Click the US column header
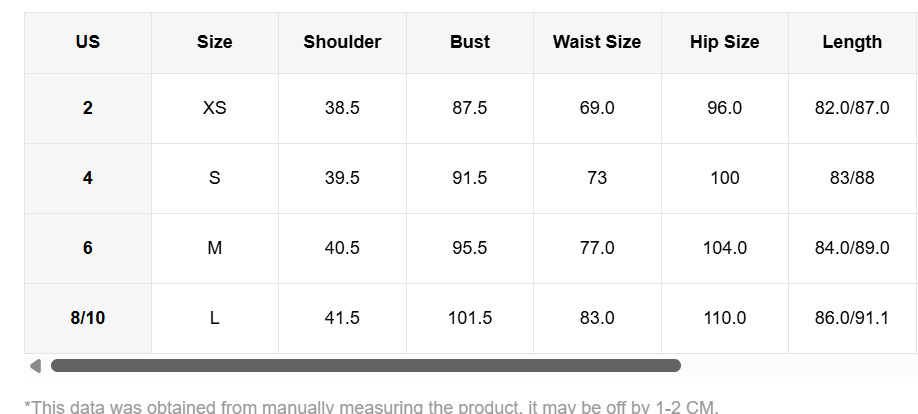This screenshot has width=918, height=414. [88, 42]
